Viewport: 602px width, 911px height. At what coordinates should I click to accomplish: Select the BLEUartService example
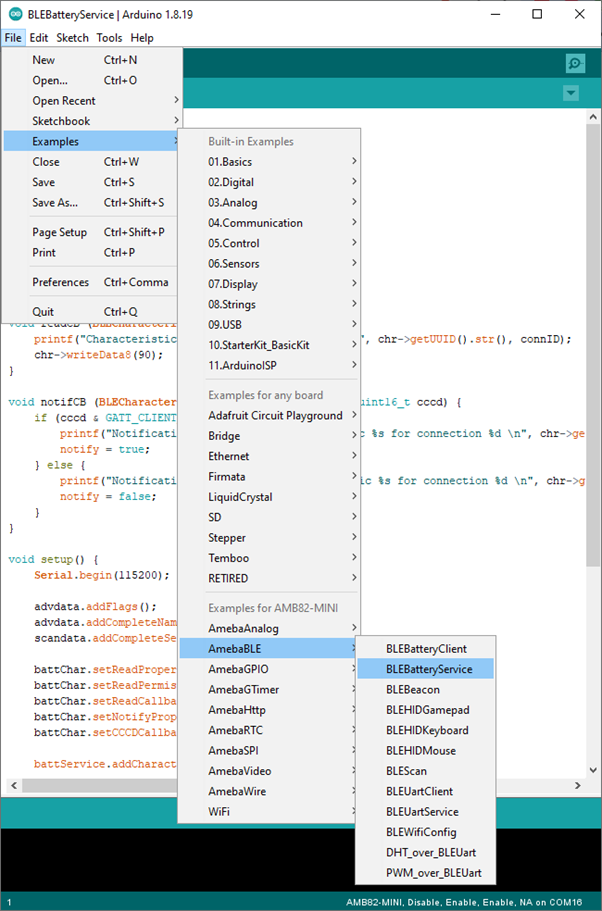[422, 812]
